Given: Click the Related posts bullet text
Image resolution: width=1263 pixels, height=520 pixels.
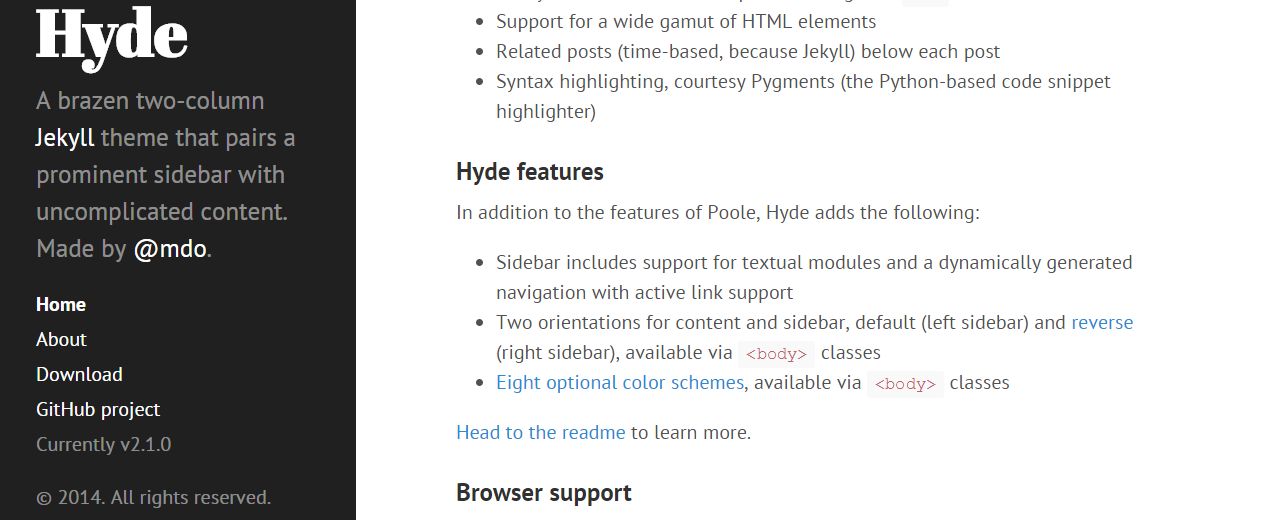Looking at the screenshot, I should (748, 51).
